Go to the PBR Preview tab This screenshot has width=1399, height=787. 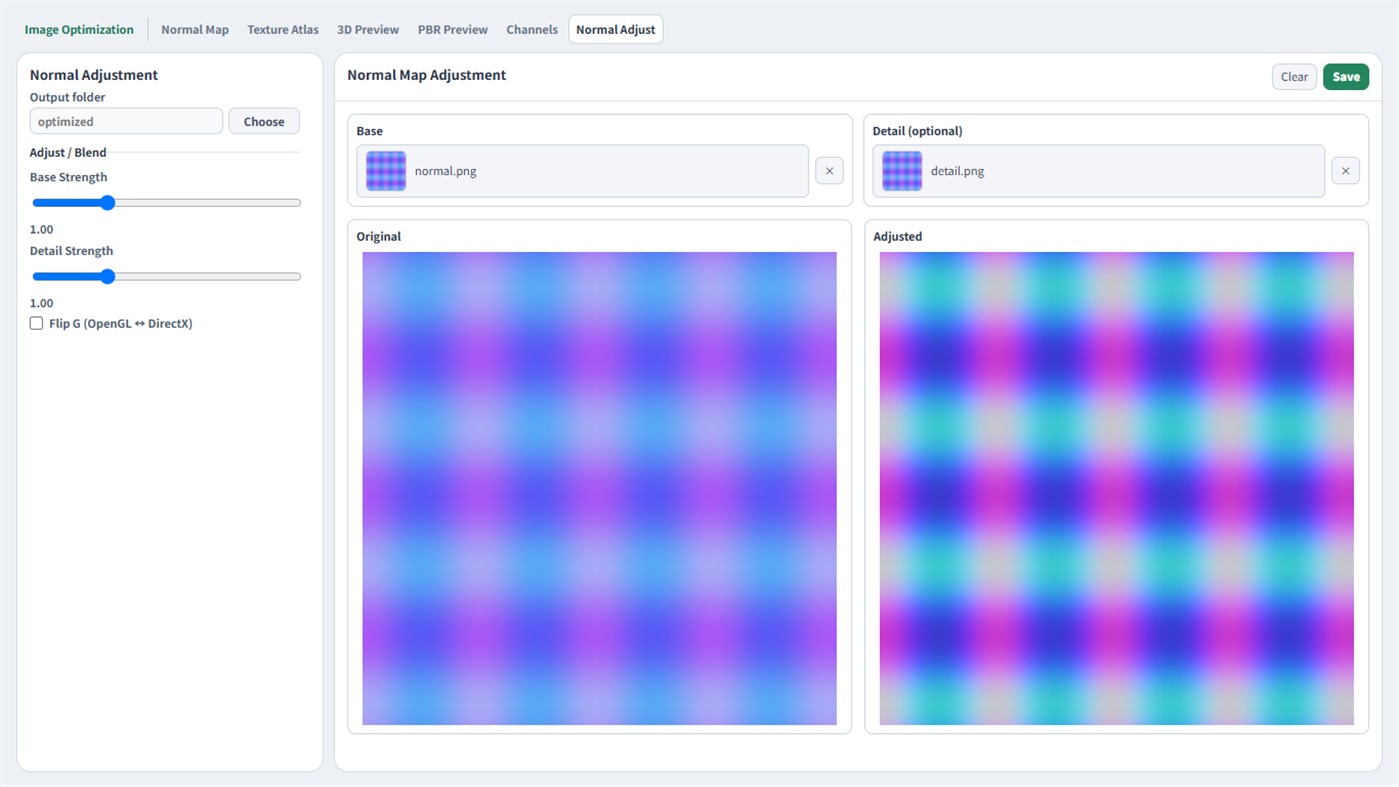pos(453,30)
